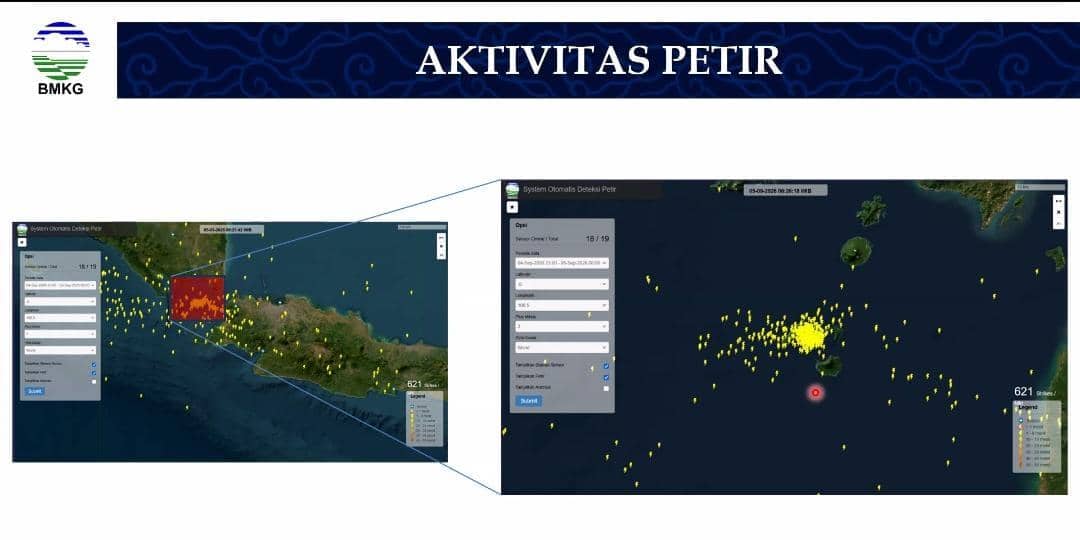The image size is (1080, 540).
Task: Check Tampilkan Animasi in the enlarged map
Action: click(606, 388)
